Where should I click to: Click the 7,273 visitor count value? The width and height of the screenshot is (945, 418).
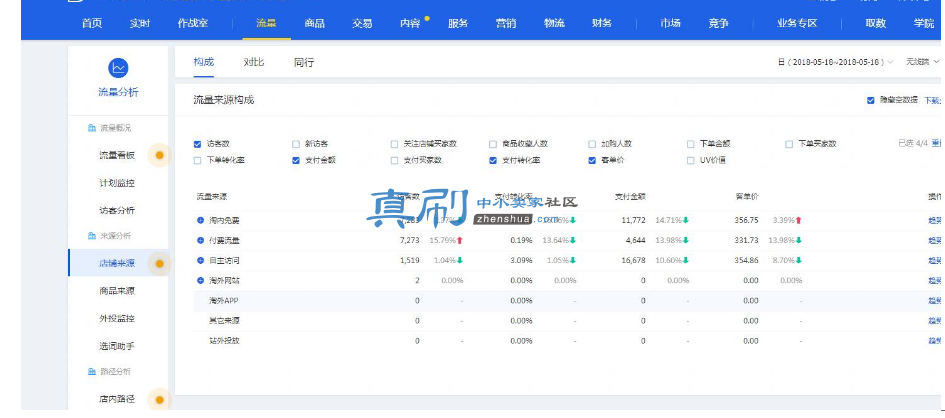click(410, 240)
